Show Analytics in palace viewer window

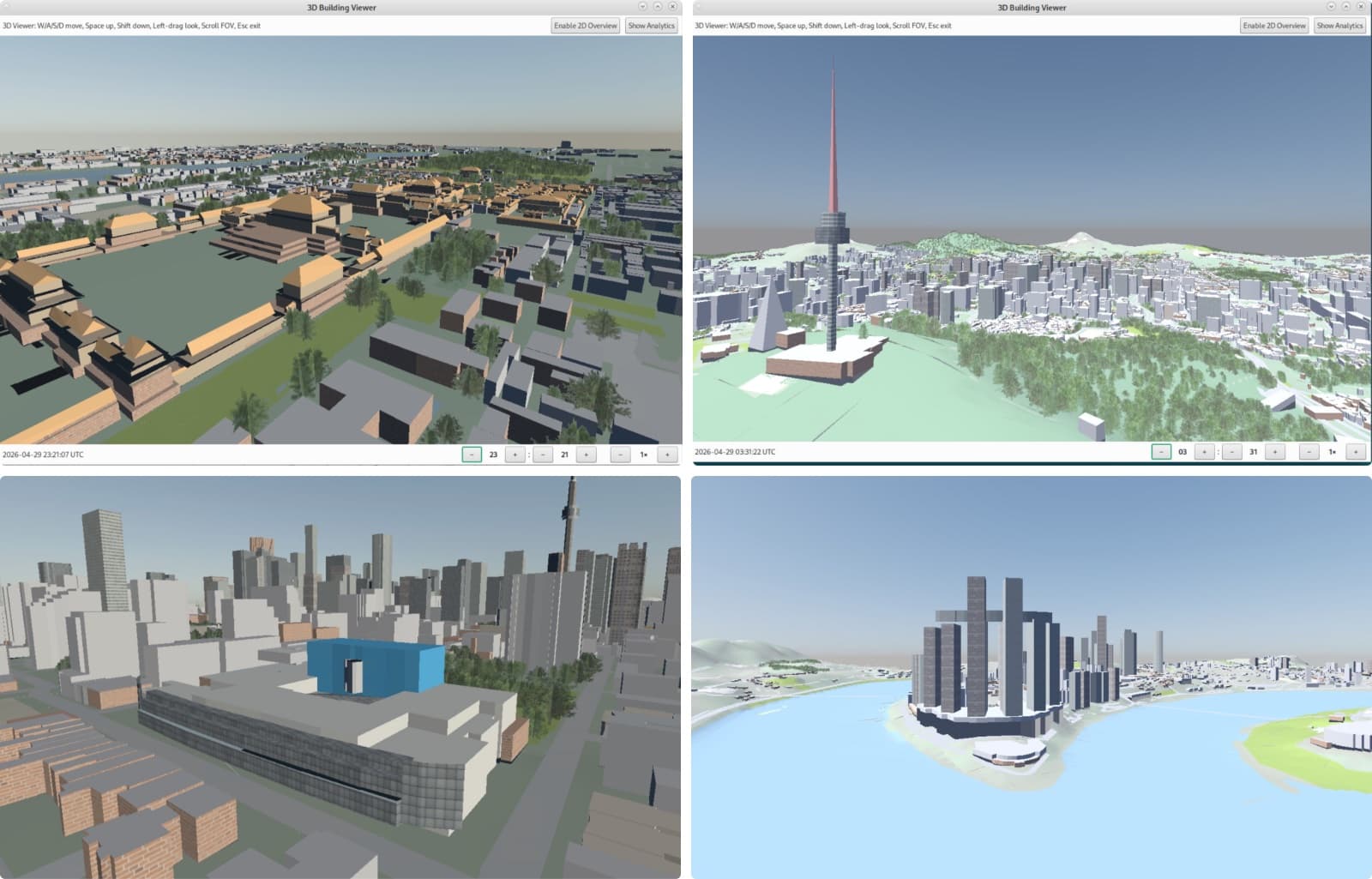[x=652, y=26]
